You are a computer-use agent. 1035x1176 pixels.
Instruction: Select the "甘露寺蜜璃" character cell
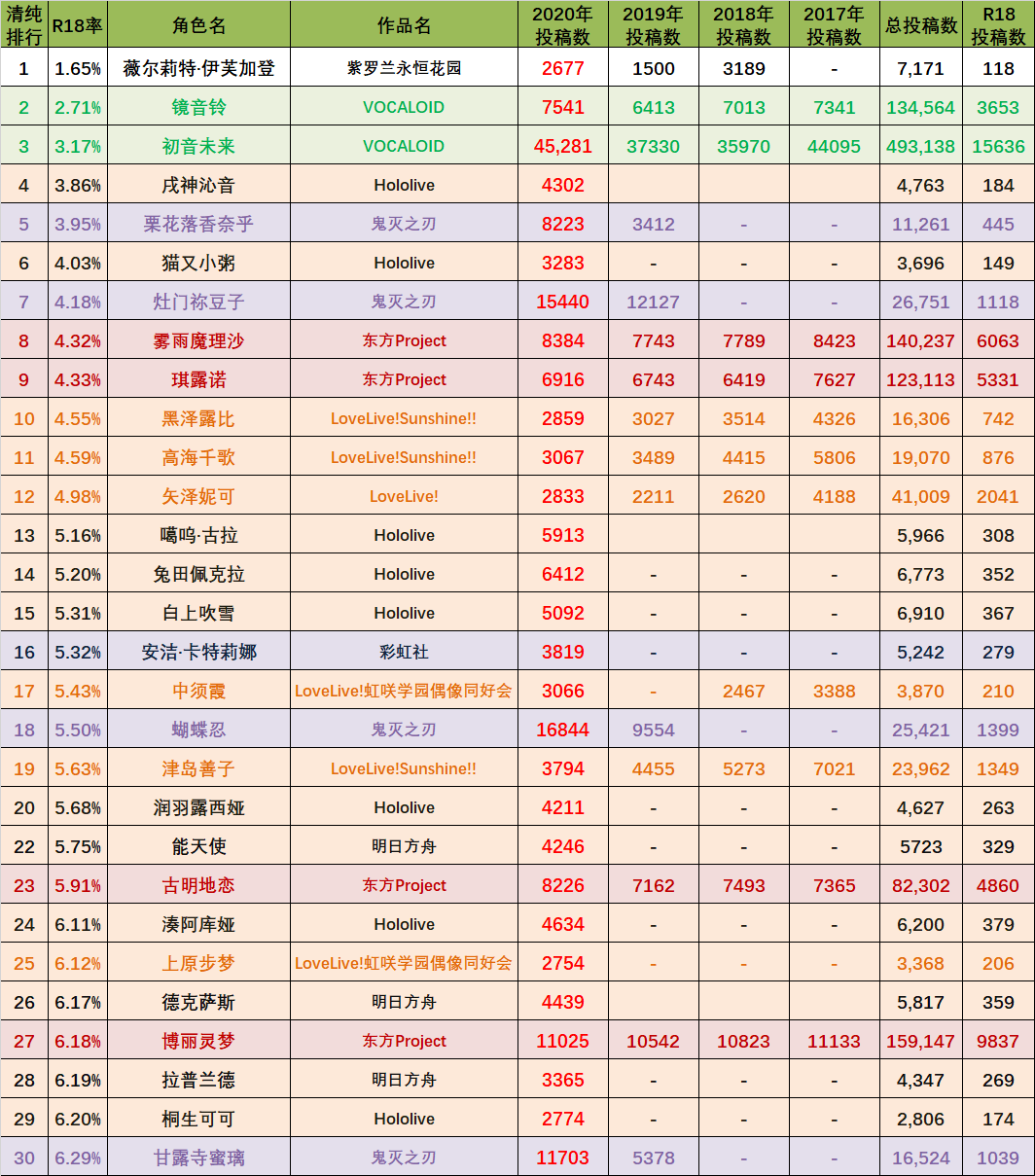pyautogui.click(x=198, y=1158)
